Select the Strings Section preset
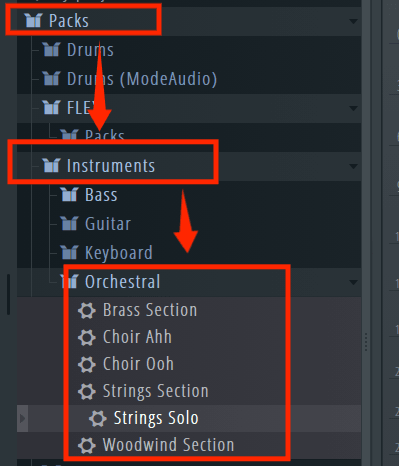399x466 pixels. [156, 391]
